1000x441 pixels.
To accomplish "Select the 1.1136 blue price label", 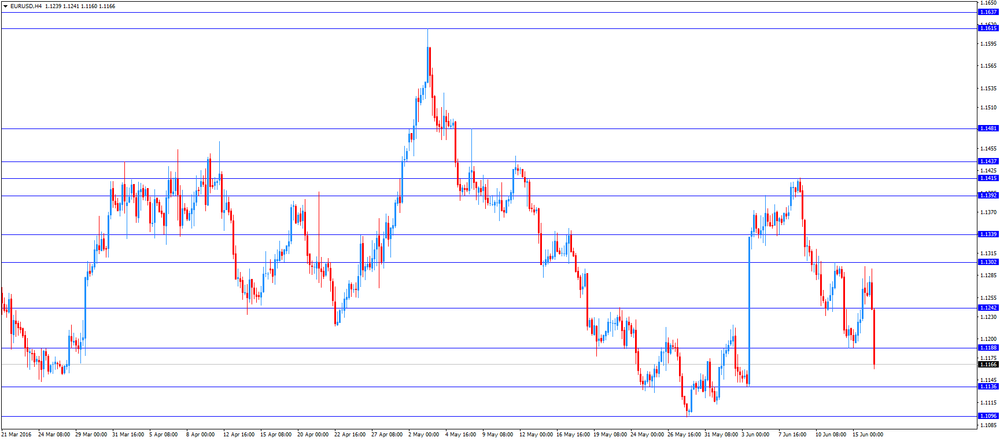I will [x=988, y=386].
